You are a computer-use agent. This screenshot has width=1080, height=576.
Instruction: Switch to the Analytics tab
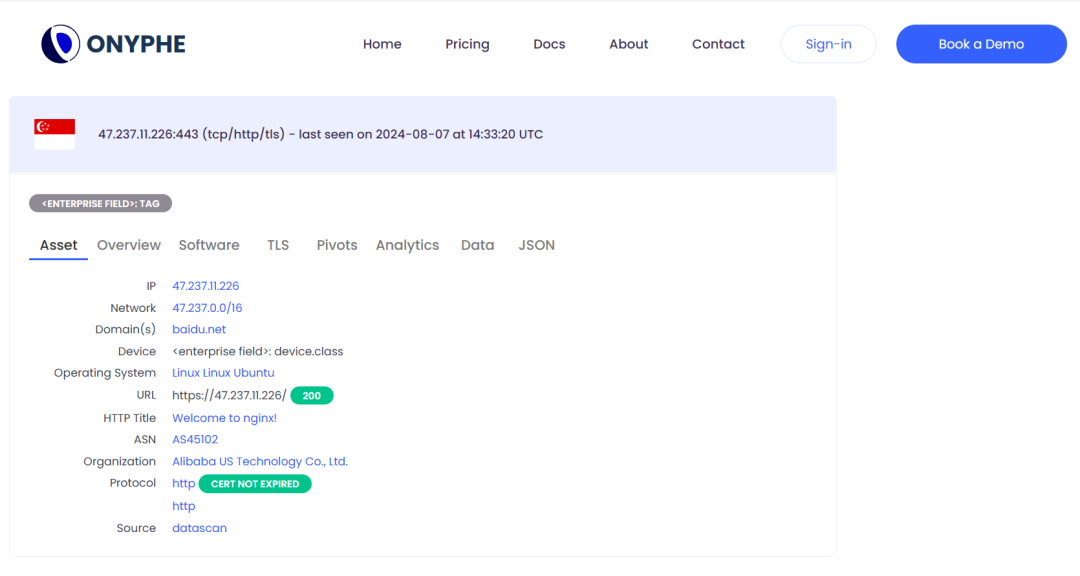(x=407, y=245)
